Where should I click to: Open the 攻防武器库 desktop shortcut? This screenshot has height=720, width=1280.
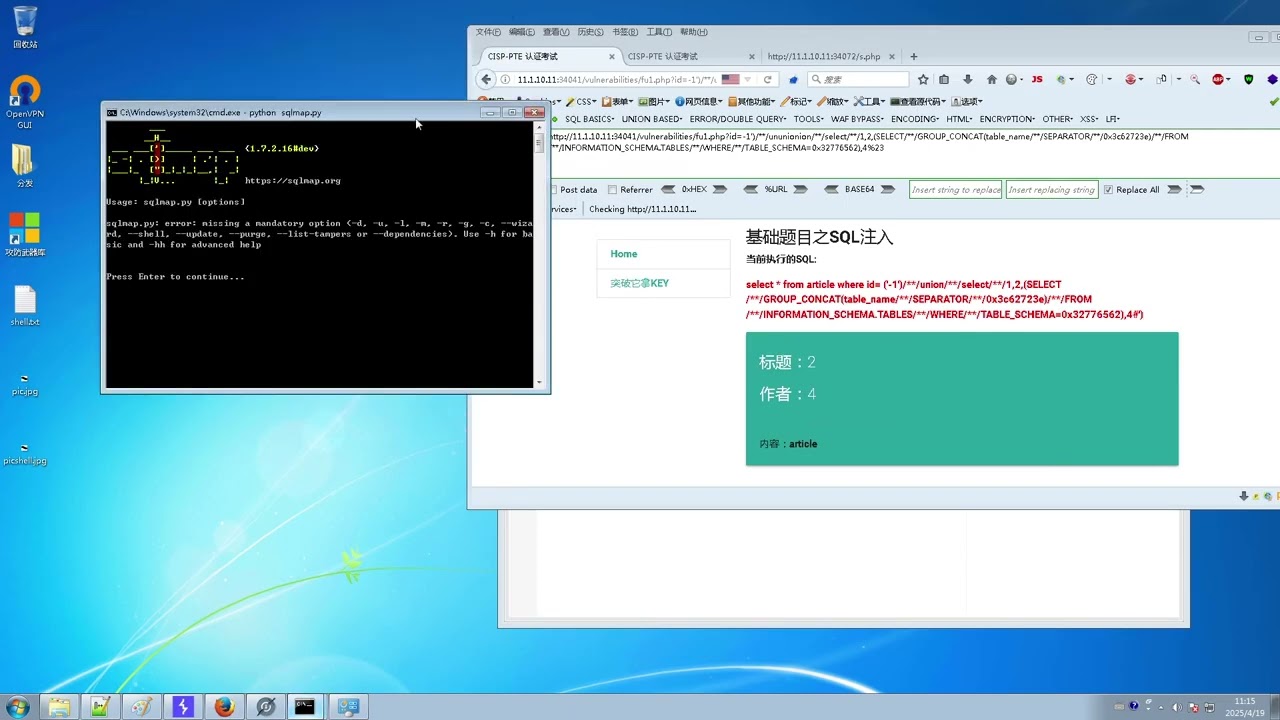point(25,235)
